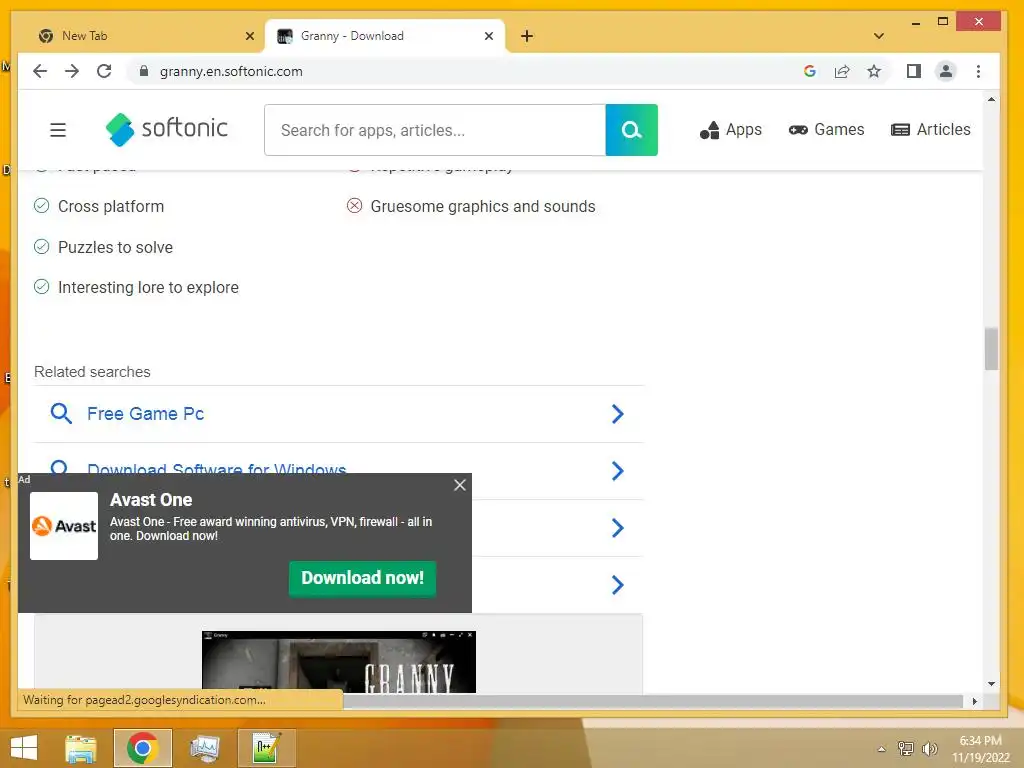Click the chevron on Free Game Pc row
The height and width of the screenshot is (768, 1024).
tap(618, 414)
